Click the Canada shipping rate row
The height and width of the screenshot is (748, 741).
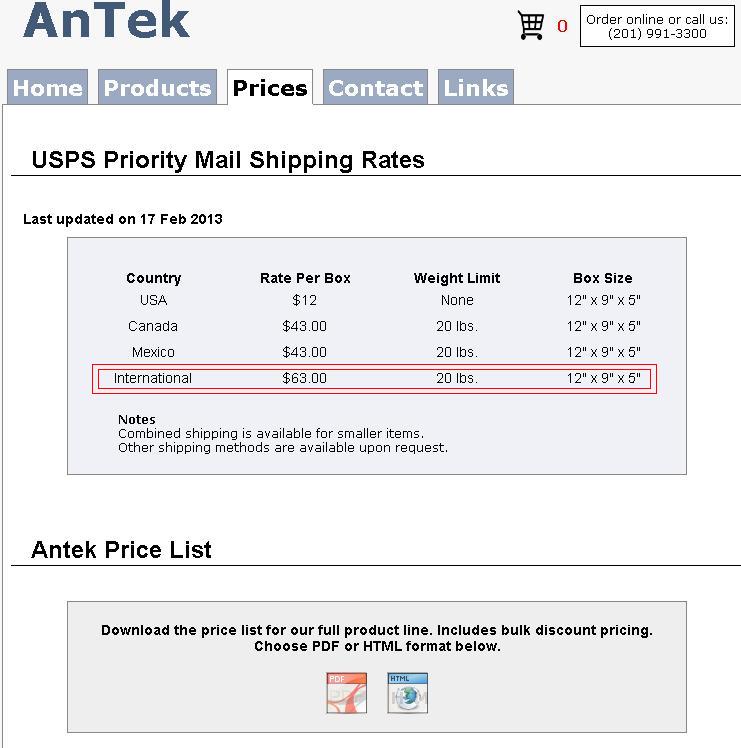pos(375,326)
